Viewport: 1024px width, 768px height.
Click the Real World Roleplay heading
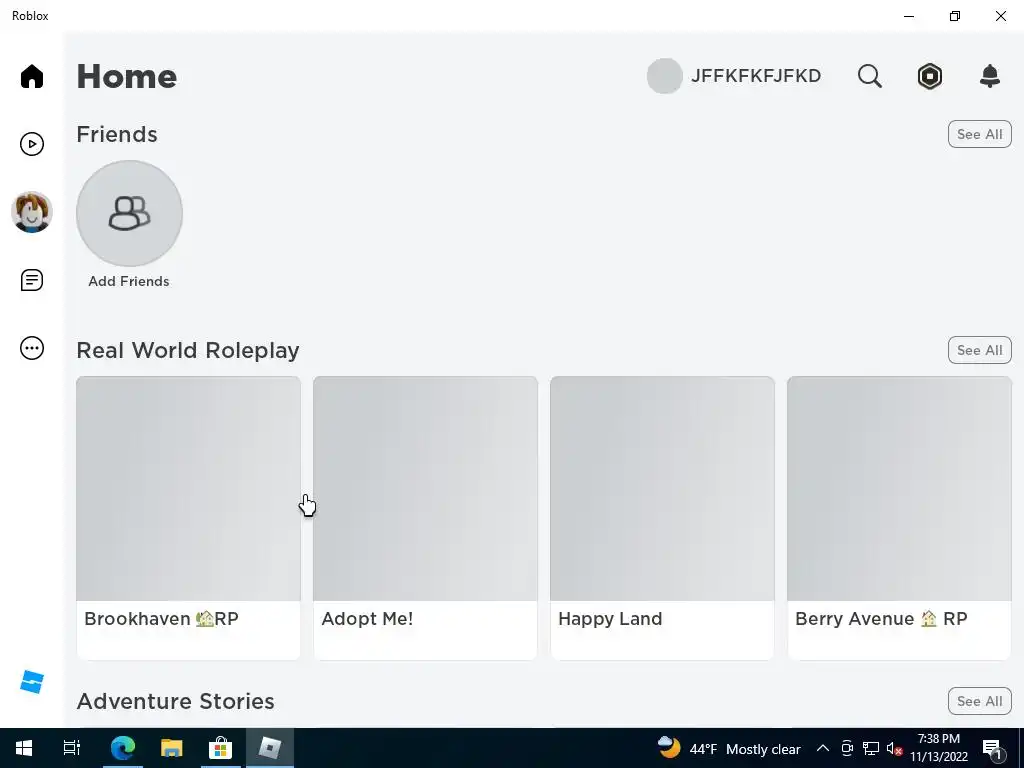(188, 351)
